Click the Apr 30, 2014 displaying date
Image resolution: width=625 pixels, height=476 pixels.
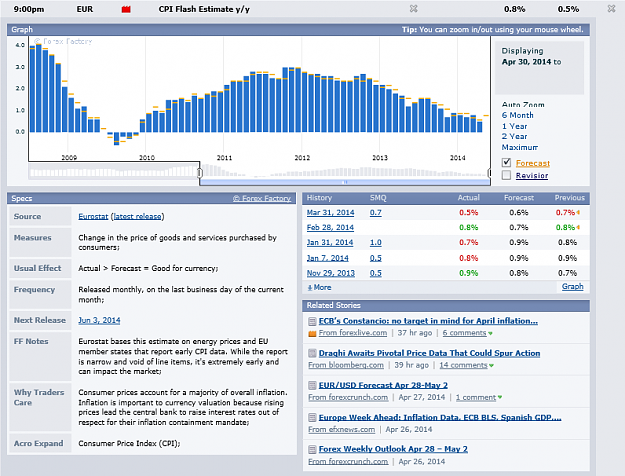(526, 62)
